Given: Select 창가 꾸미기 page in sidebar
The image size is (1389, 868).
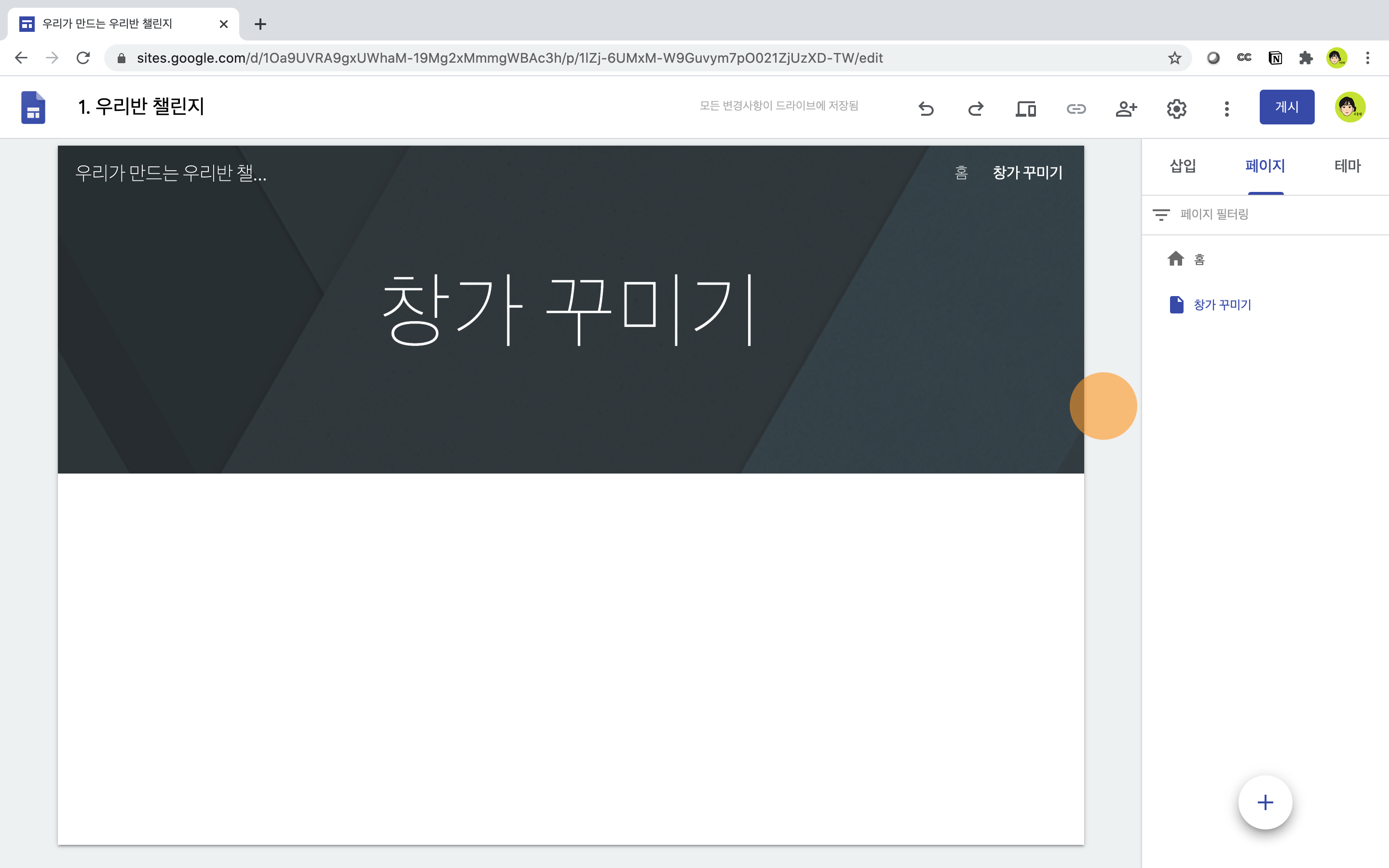Looking at the screenshot, I should pos(1222,305).
